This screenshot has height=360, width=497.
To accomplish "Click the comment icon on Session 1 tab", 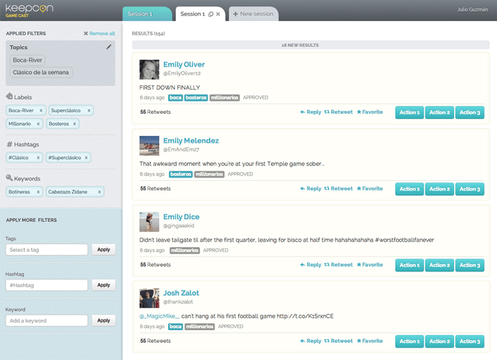I will pyautogui.click(x=211, y=14).
